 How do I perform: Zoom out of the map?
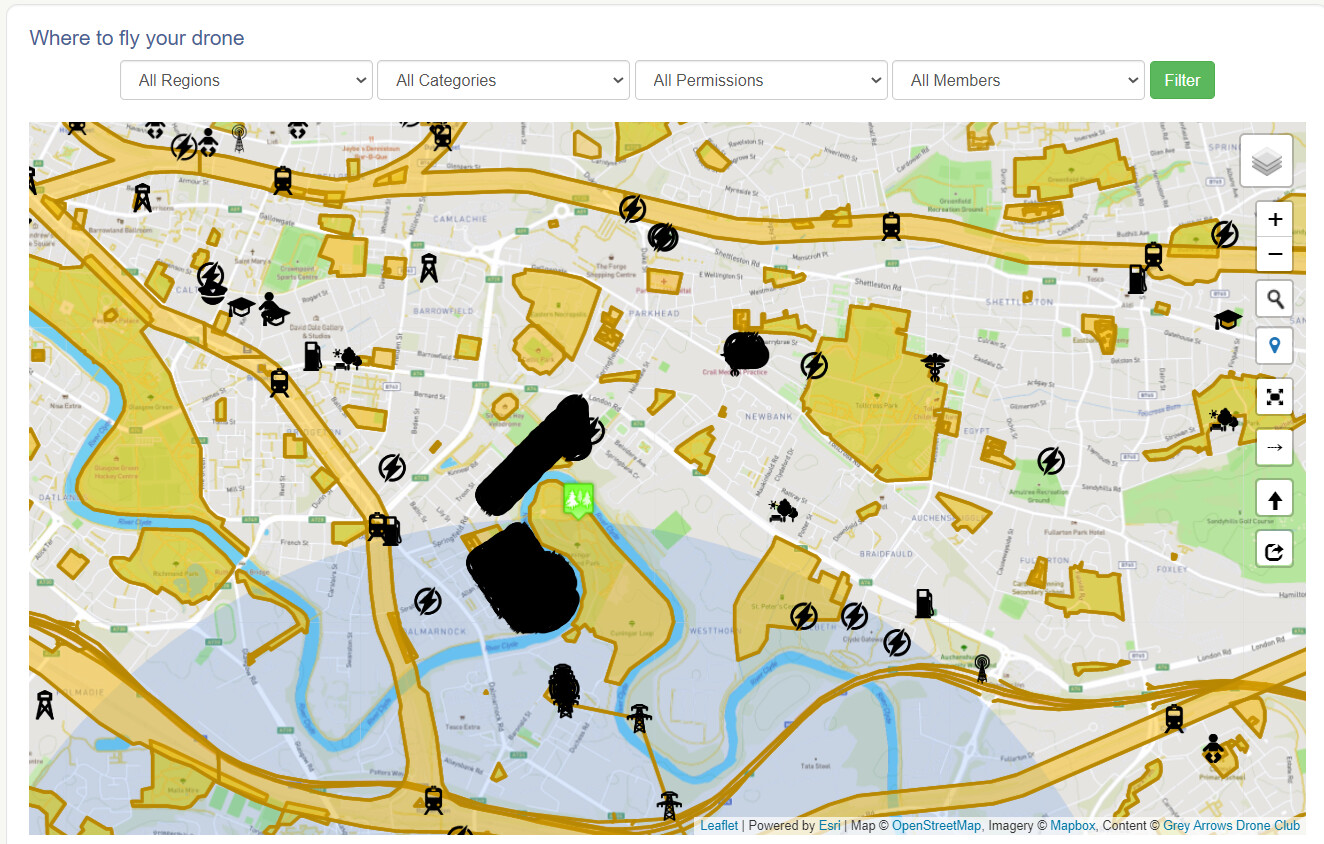pos(1274,255)
